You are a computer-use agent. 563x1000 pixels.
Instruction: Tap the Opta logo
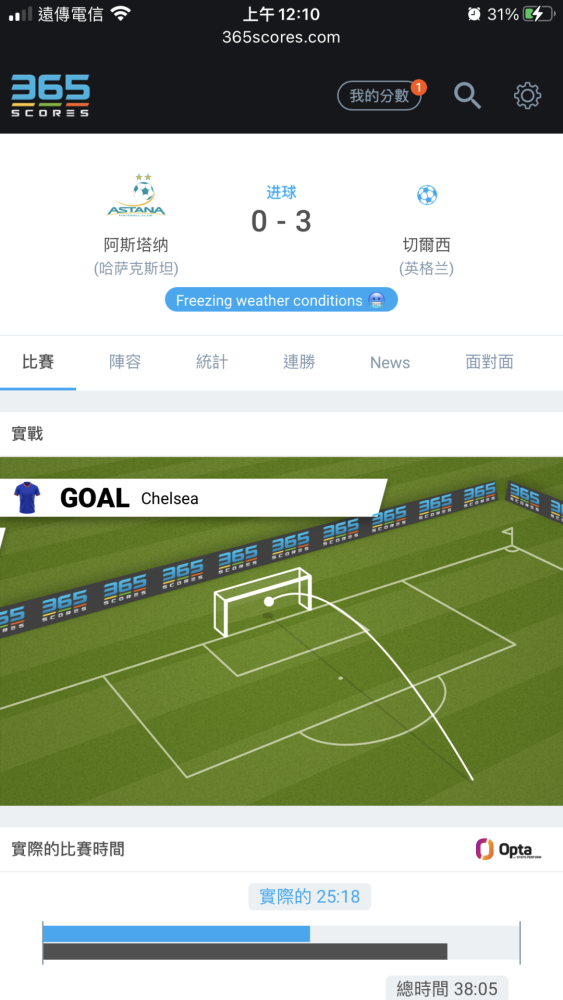(508, 849)
